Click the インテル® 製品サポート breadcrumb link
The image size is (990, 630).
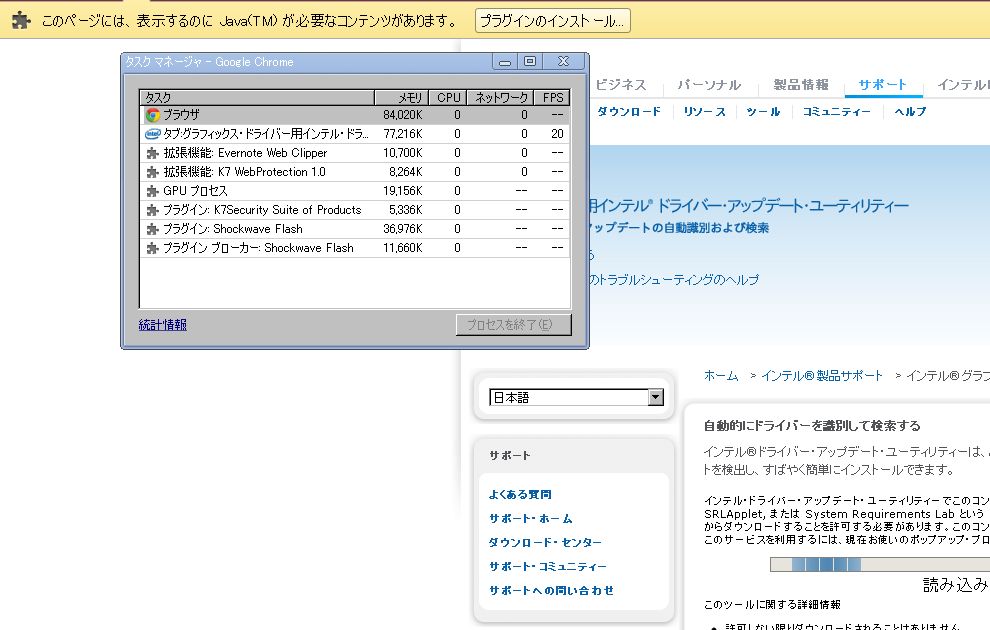[822, 376]
